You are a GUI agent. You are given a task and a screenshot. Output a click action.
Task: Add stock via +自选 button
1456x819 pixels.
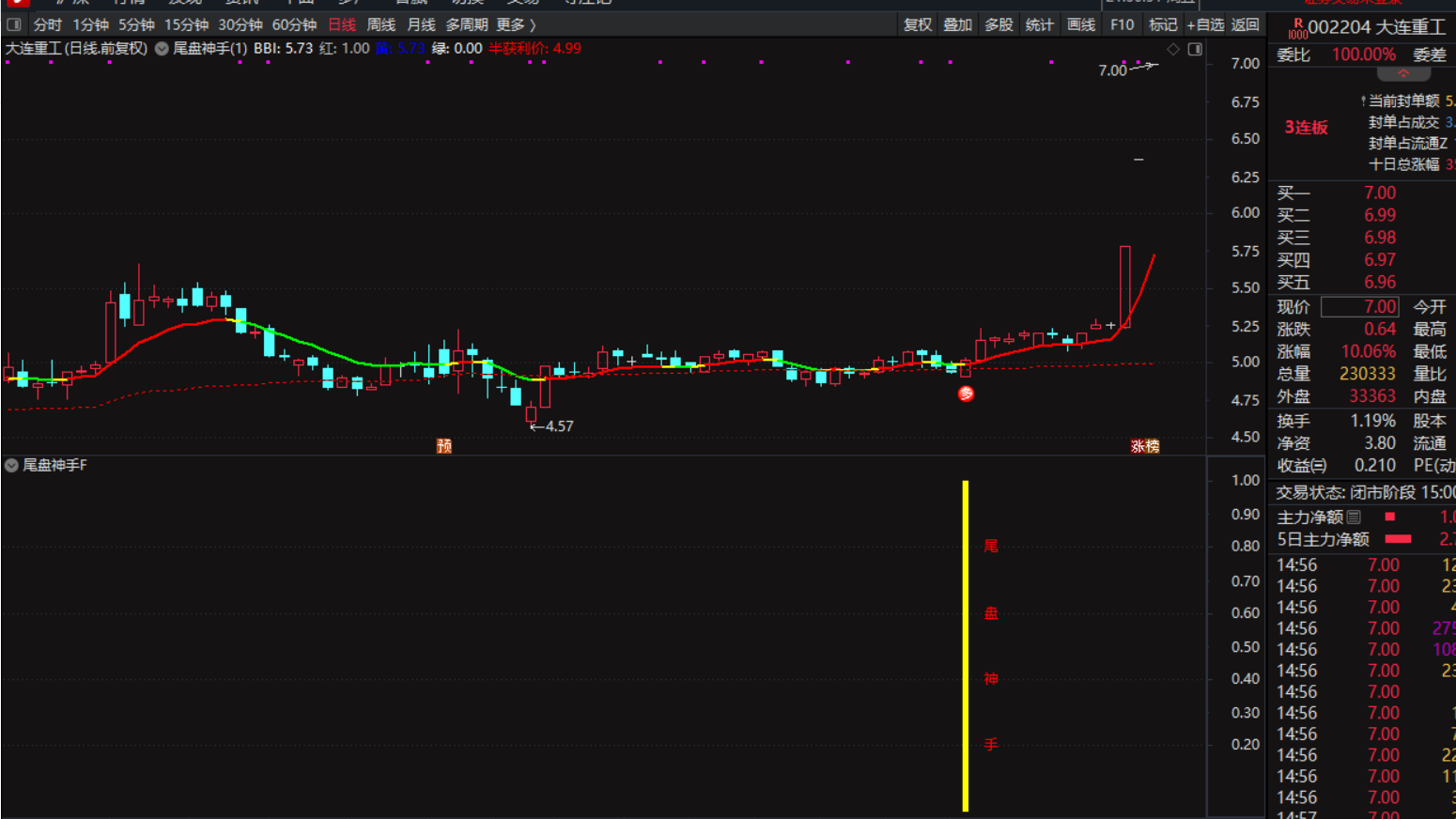click(1205, 24)
